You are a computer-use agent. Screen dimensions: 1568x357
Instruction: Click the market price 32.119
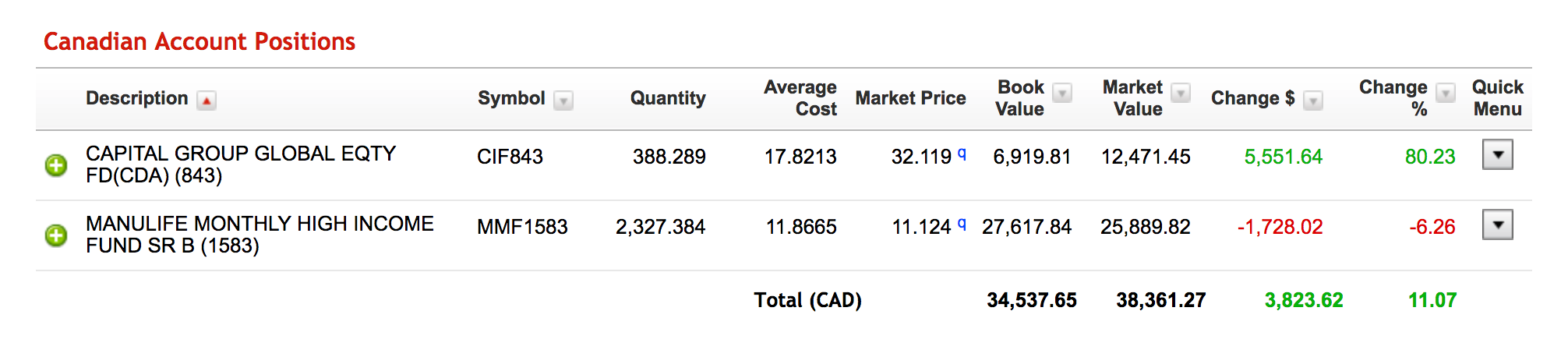pyautogui.click(x=921, y=157)
